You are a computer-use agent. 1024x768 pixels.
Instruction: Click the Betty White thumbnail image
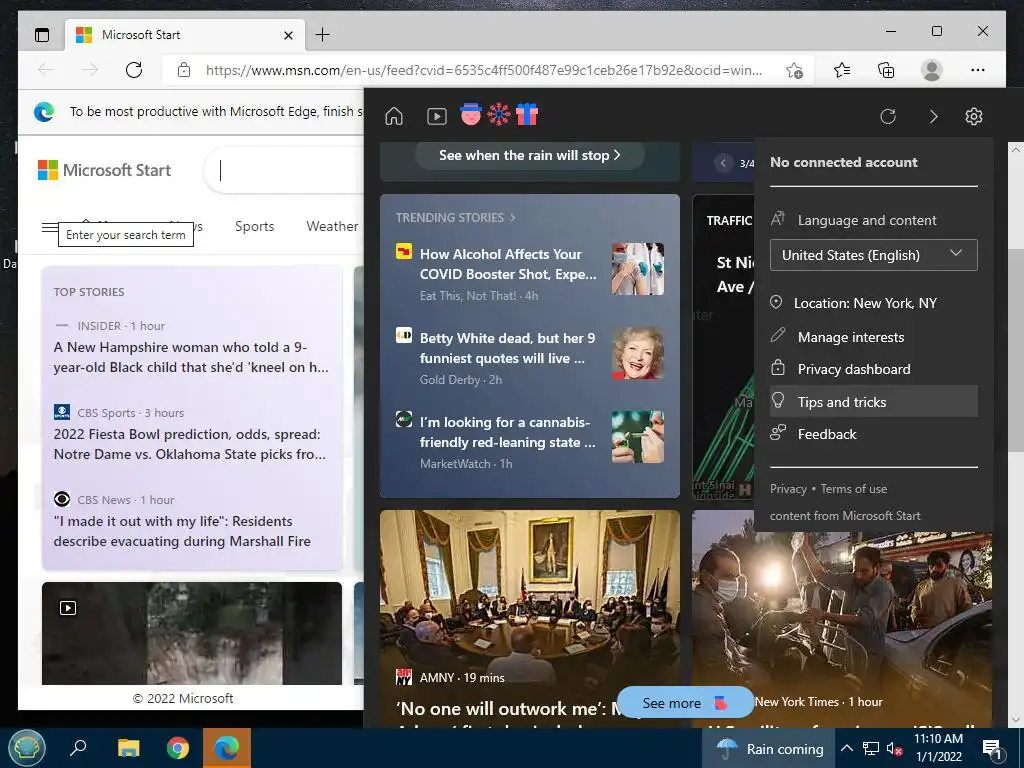click(x=638, y=353)
